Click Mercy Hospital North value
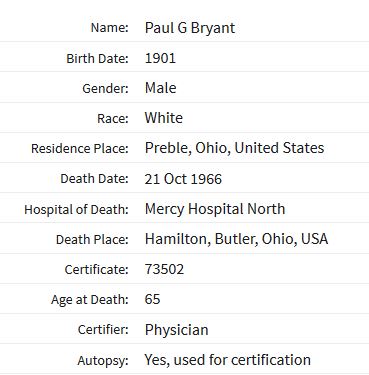The image size is (369, 375). tap(215, 209)
